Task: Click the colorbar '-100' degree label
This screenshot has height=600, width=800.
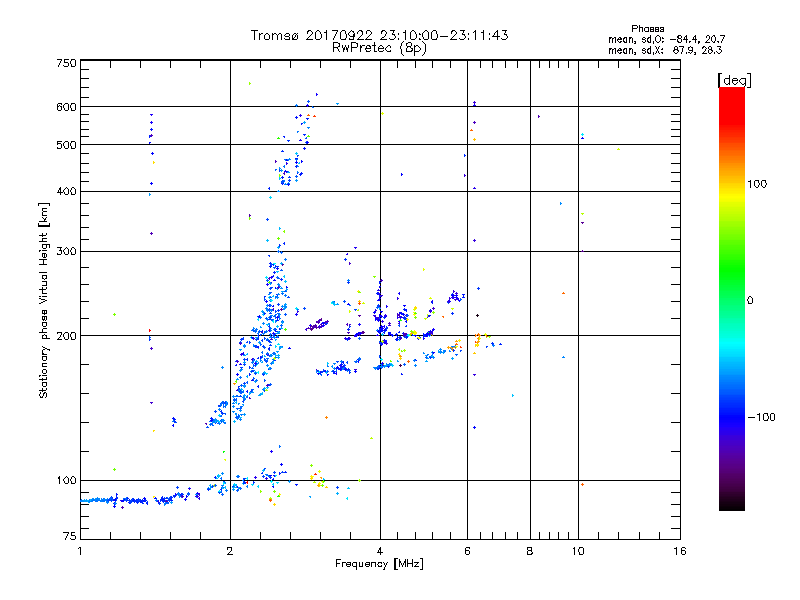Action: 761,417
